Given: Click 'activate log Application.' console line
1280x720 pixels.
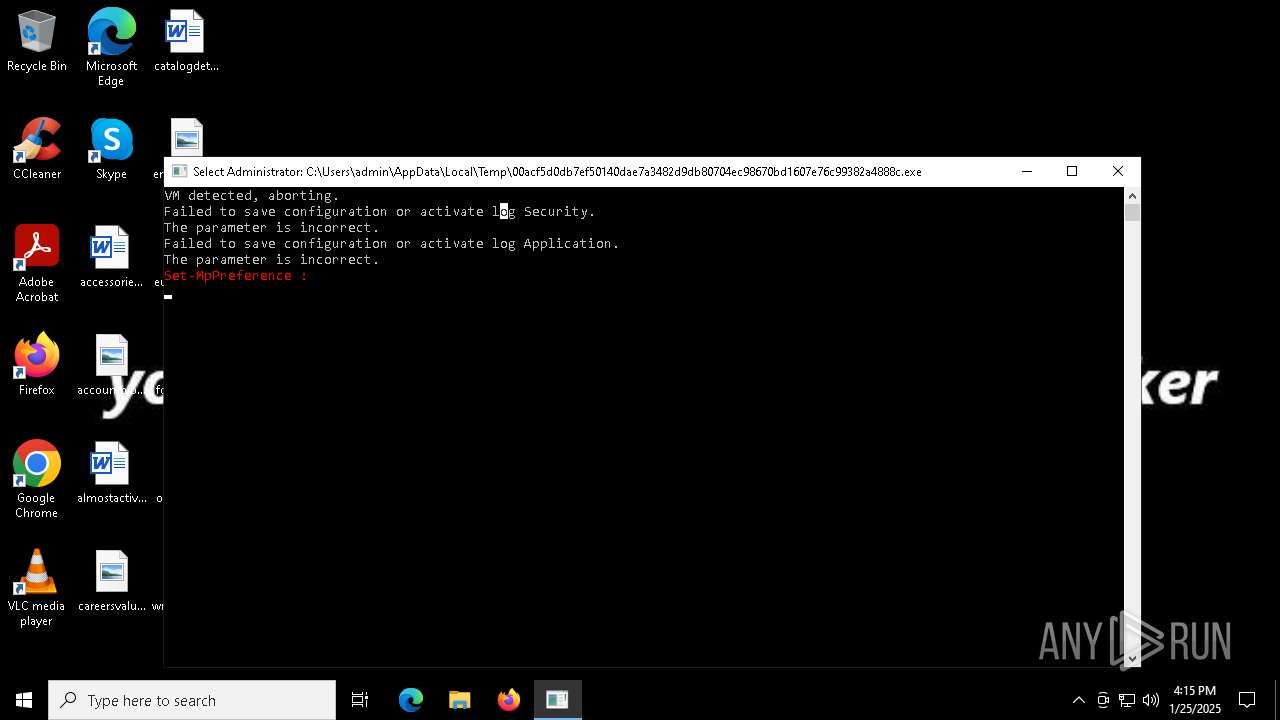Looking at the screenshot, I should pos(519,244).
